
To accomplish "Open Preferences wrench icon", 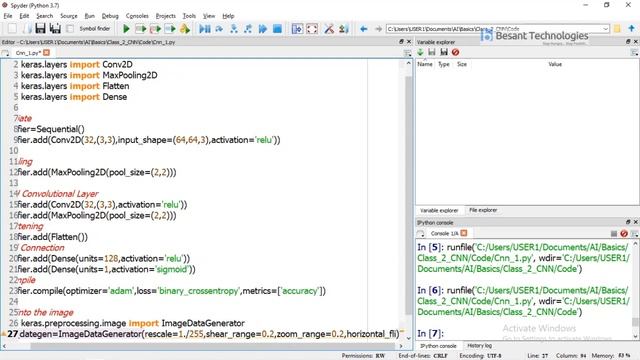I will pos(329,29).
